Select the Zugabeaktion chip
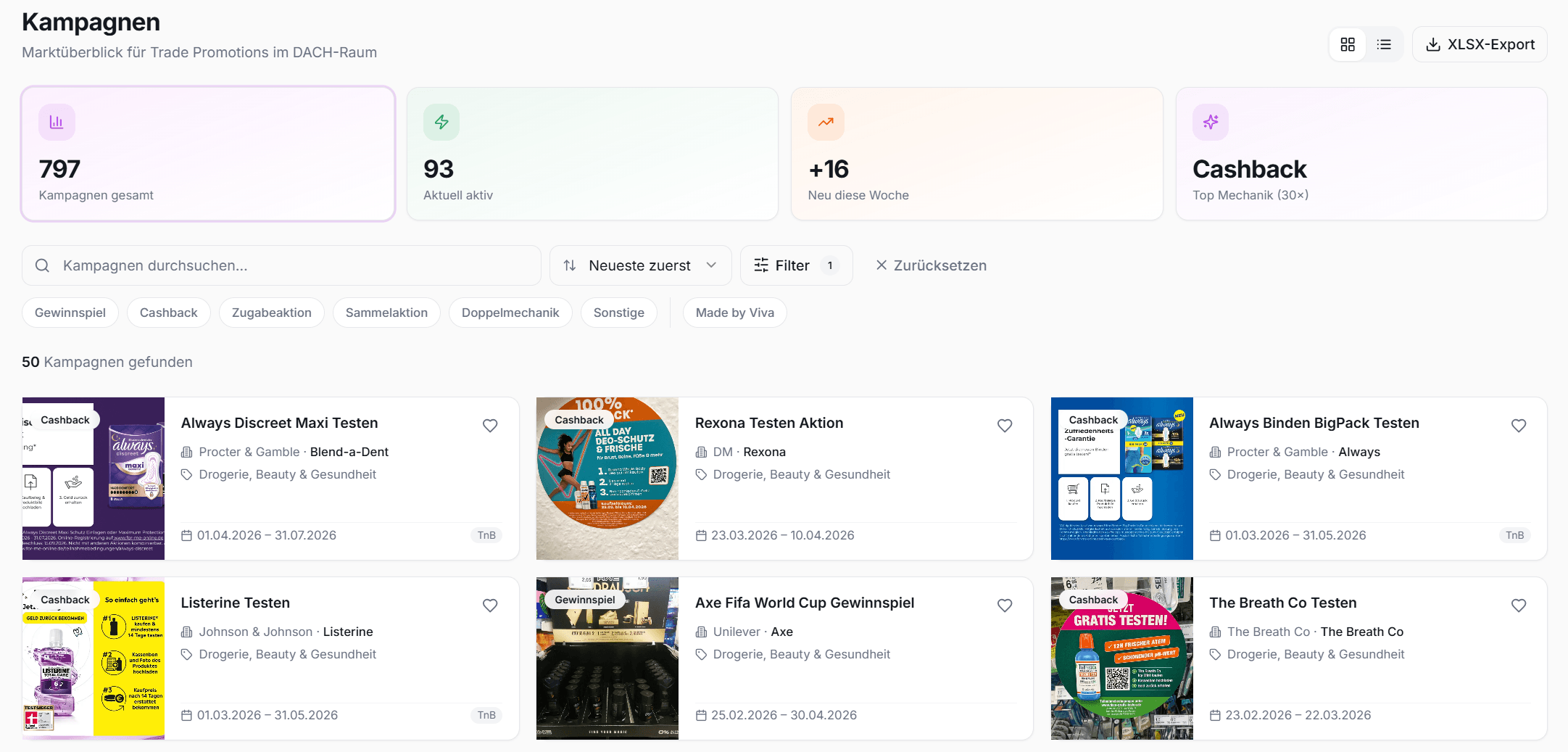The image size is (1568, 752). [271, 313]
